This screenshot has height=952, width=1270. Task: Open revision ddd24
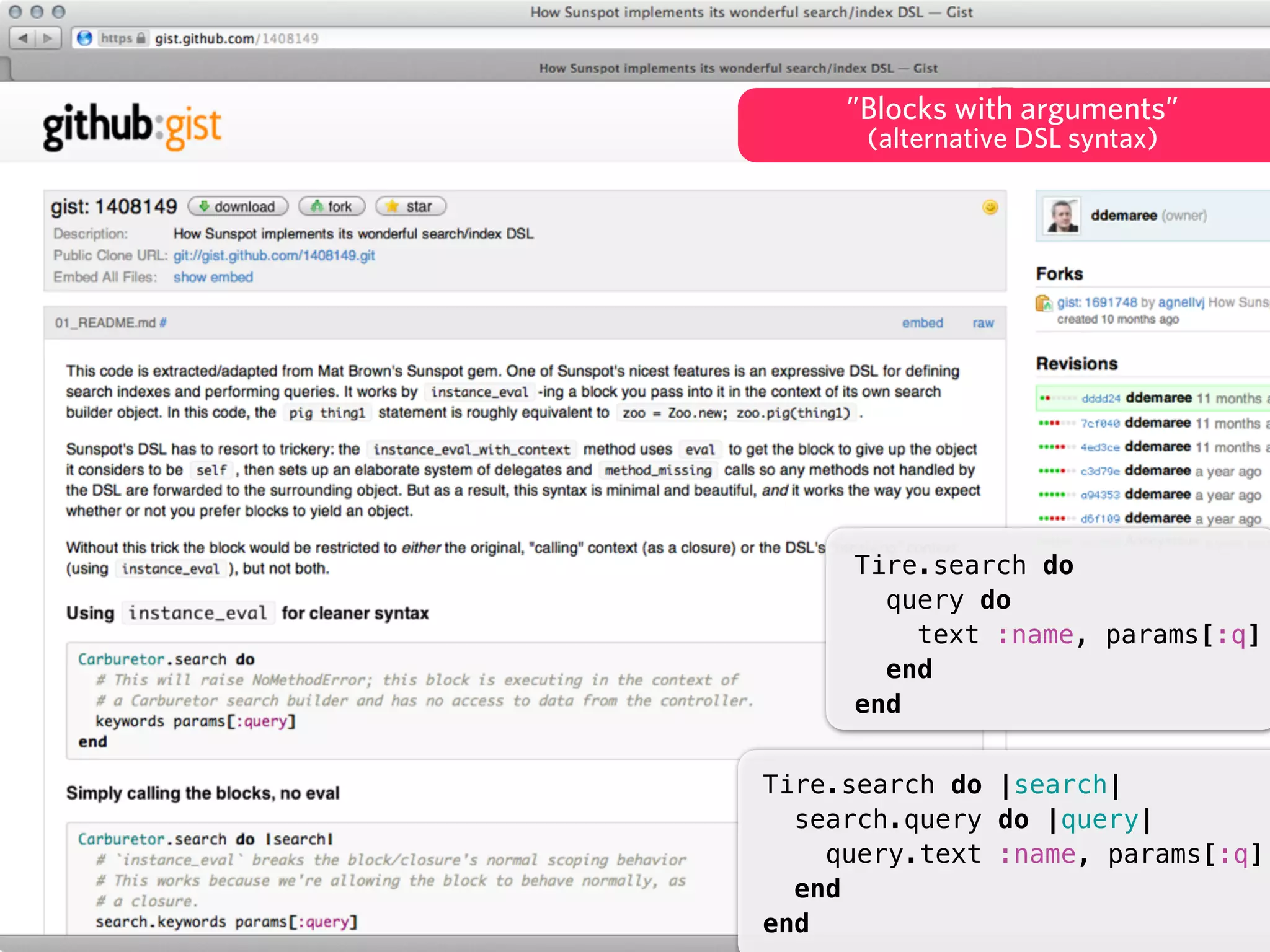click(x=1101, y=399)
